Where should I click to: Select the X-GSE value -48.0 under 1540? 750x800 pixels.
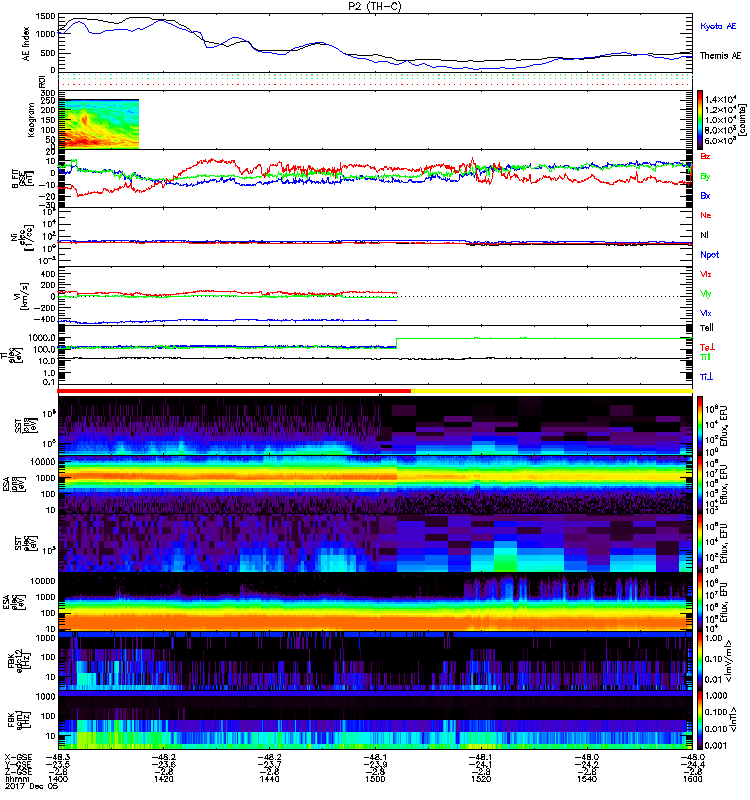pos(587,757)
